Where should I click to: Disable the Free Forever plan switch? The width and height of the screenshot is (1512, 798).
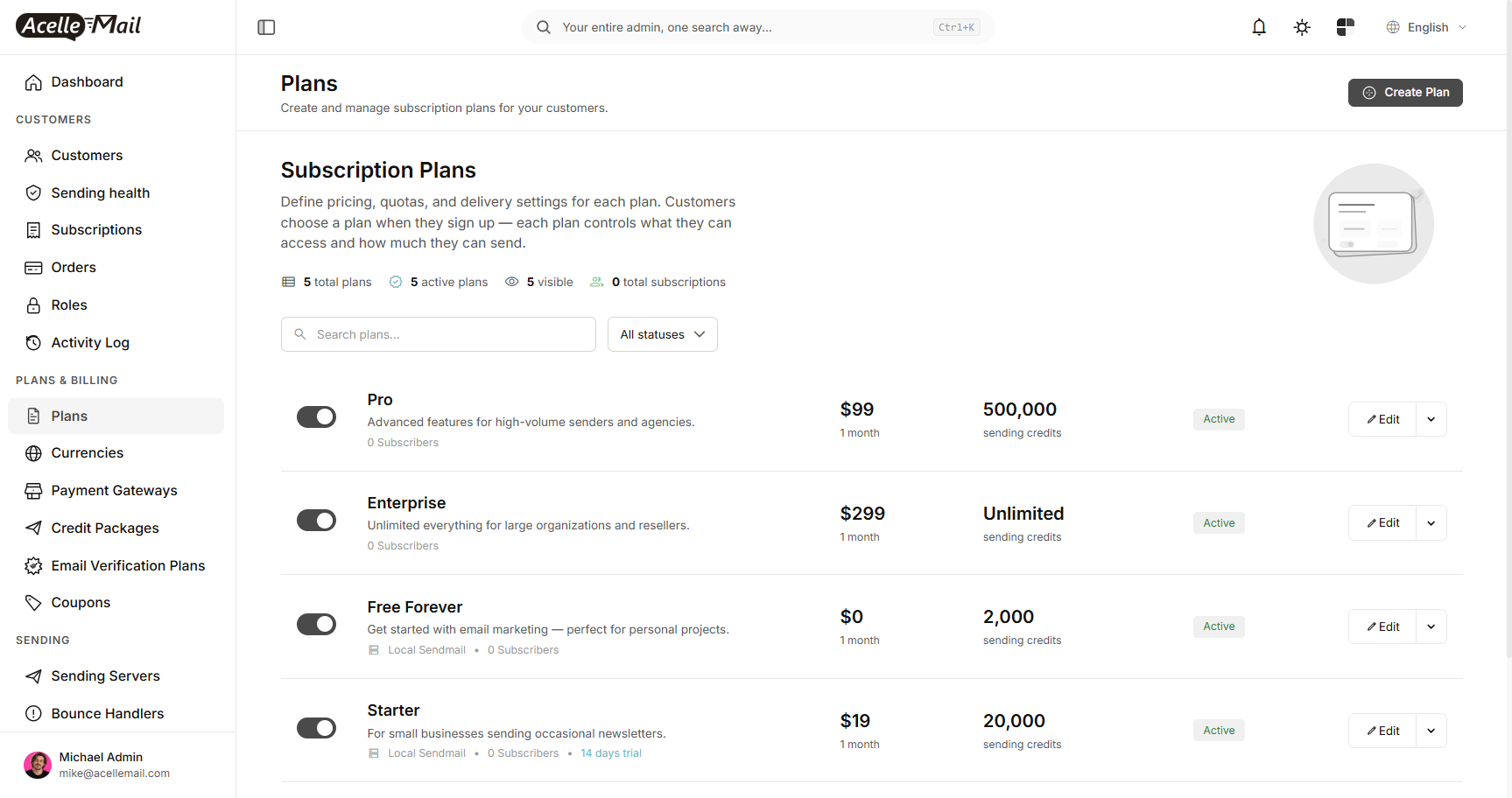[x=316, y=625]
